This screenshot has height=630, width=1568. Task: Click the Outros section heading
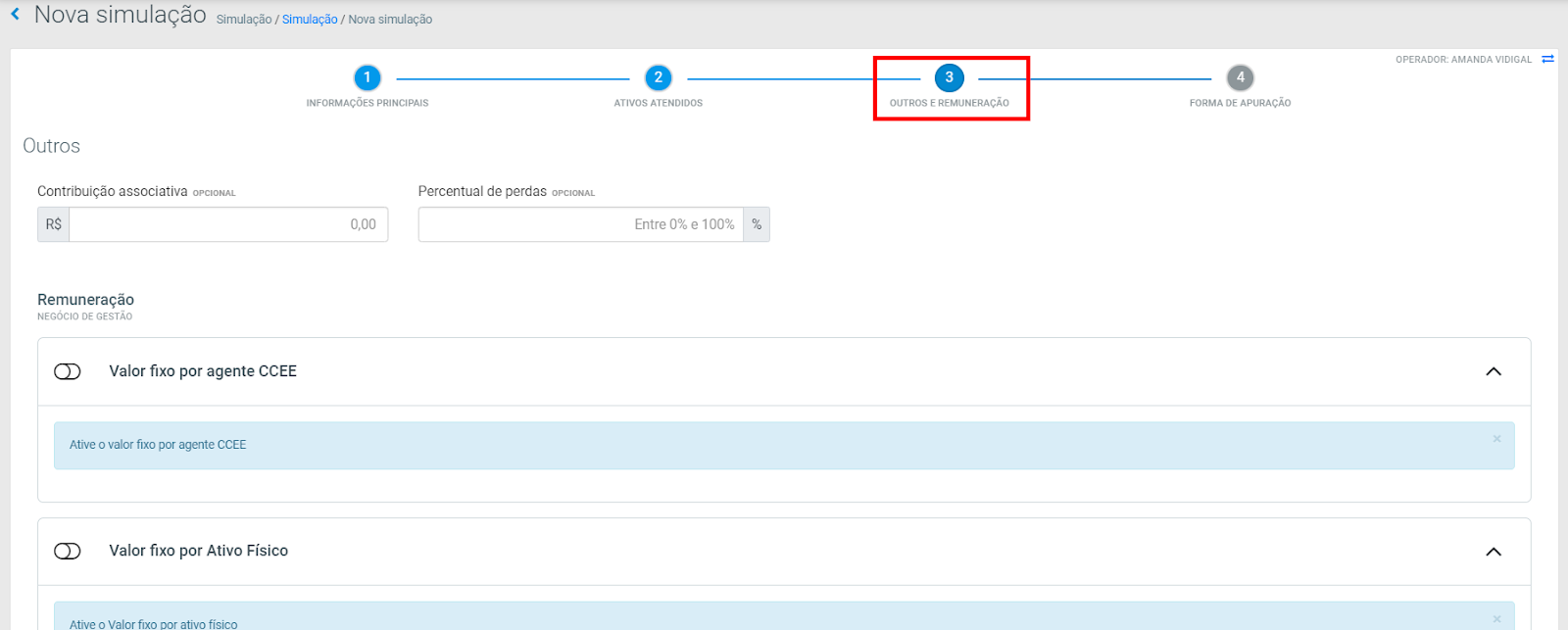[52, 146]
